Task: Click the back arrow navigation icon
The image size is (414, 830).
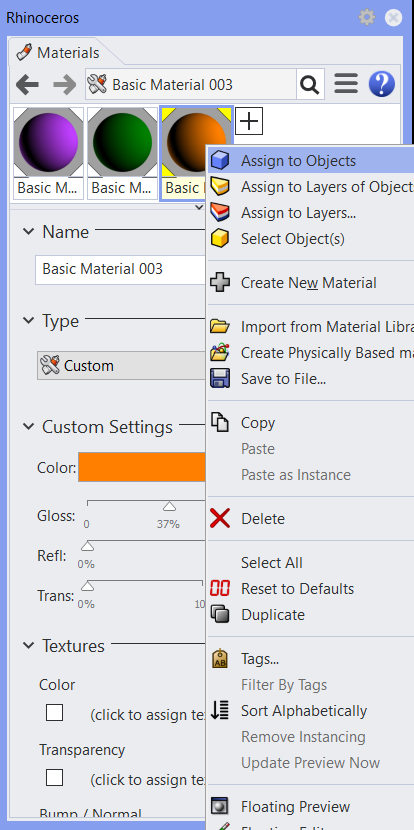Action: click(27, 85)
